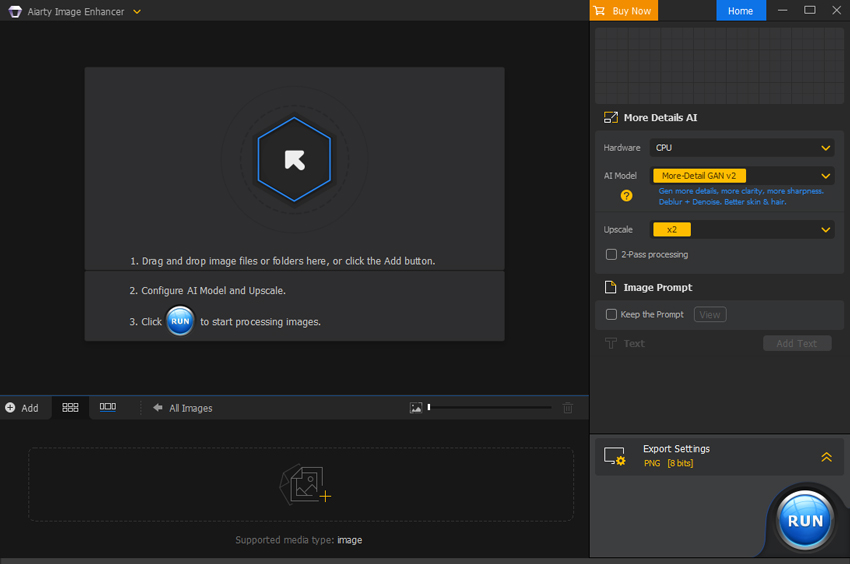Click the yellow AI Model help question icon
This screenshot has width=850, height=564.
coord(626,196)
